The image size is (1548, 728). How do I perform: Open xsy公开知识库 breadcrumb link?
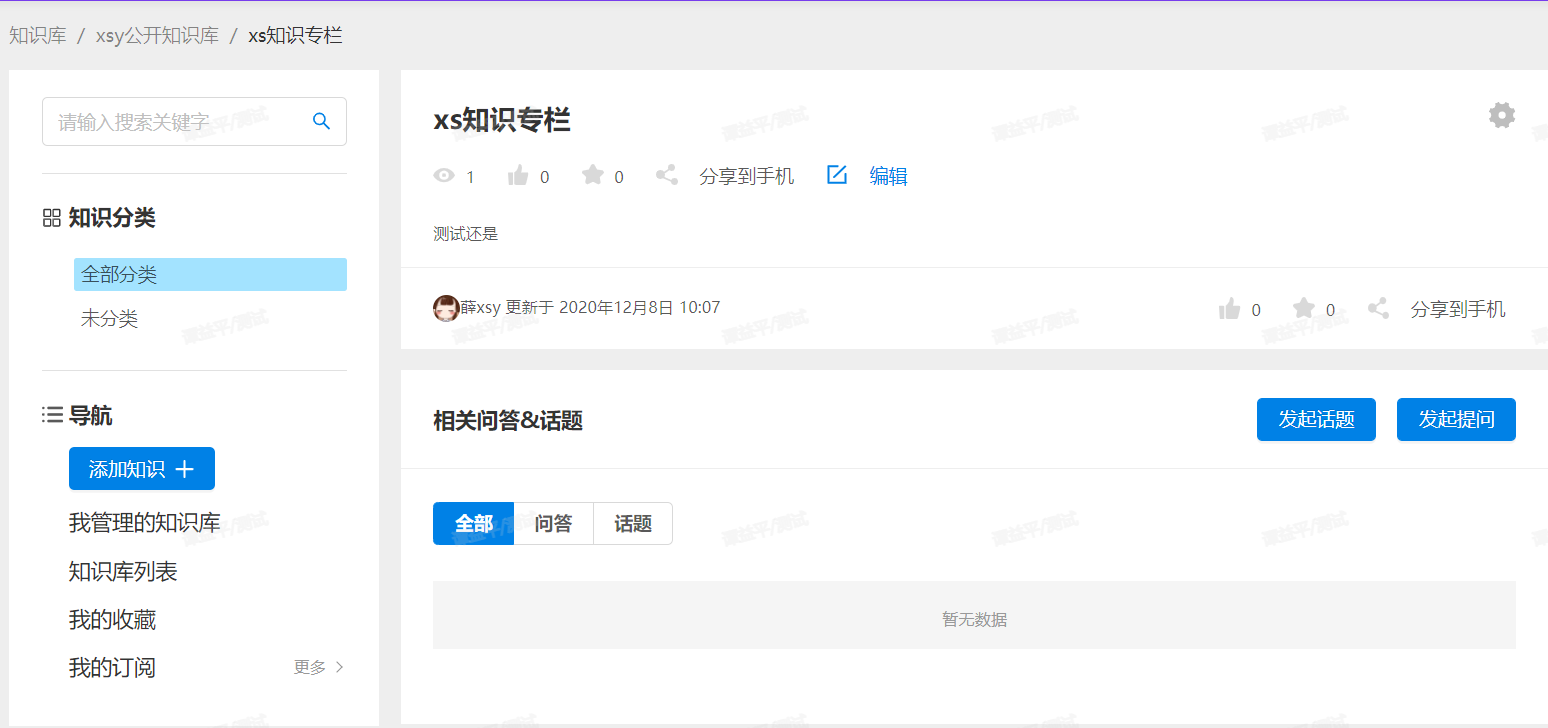pyautogui.click(x=157, y=36)
